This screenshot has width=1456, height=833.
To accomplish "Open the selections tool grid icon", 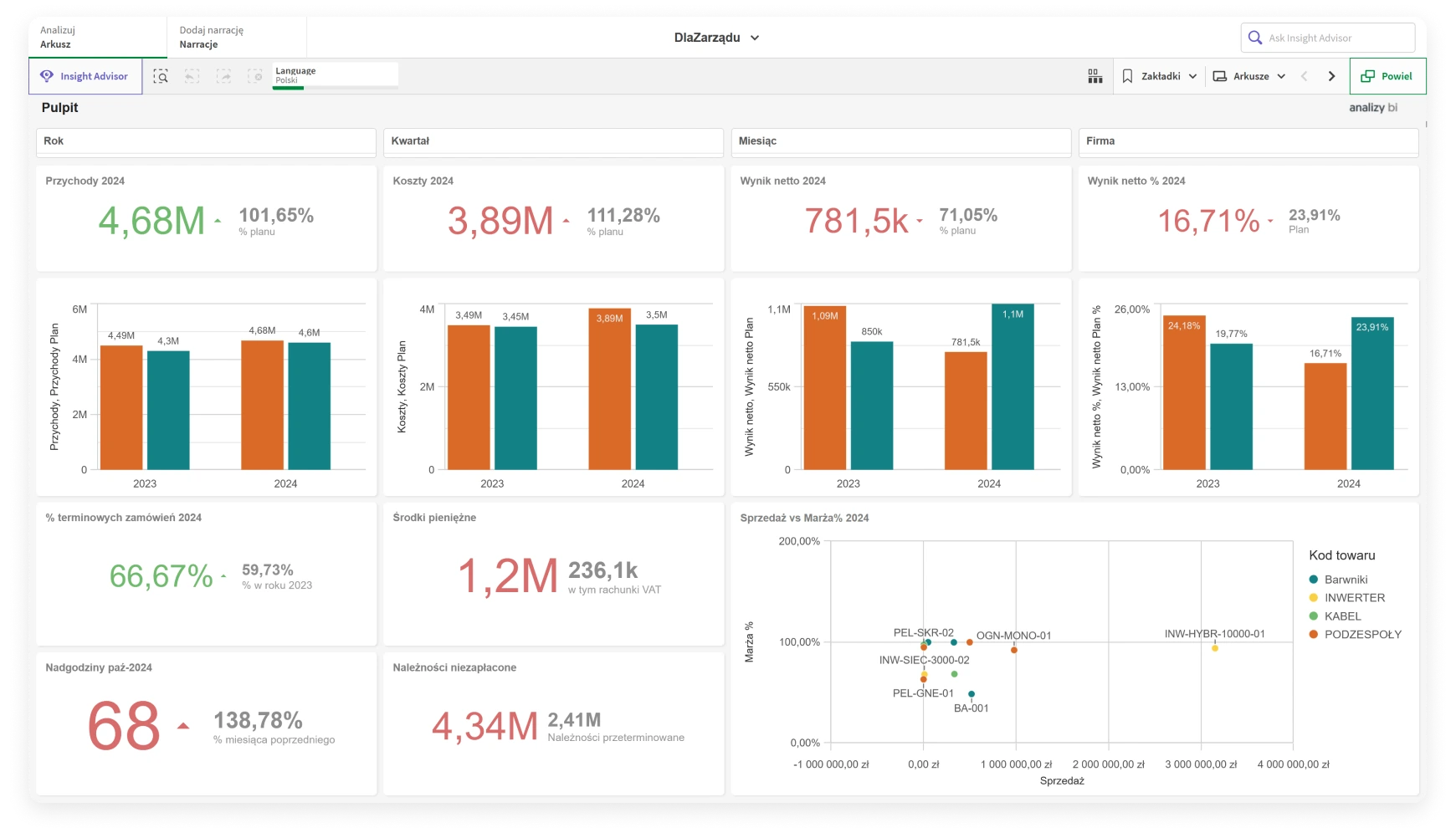I will (1095, 76).
